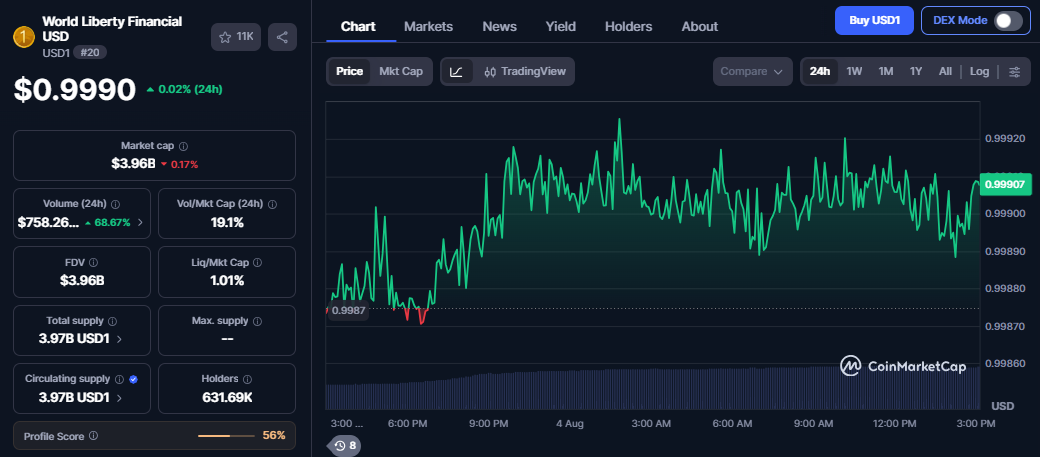
Task: Open the Compare dropdown
Action: coord(752,72)
